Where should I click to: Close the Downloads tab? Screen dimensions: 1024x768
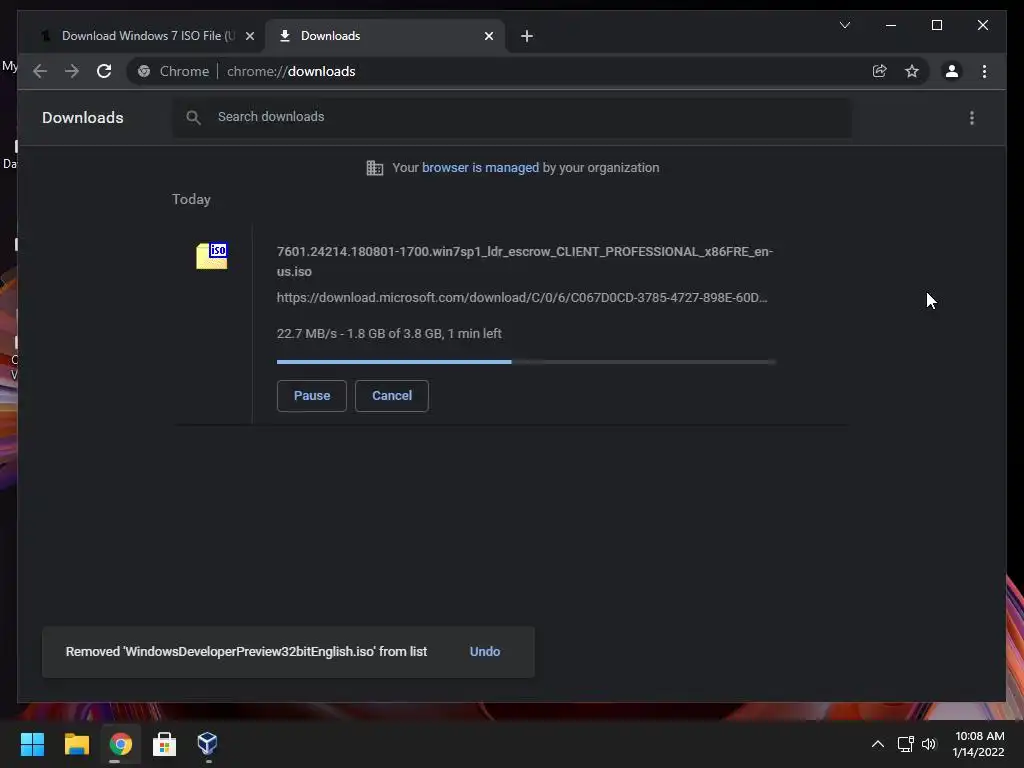pyautogui.click(x=488, y=37)
